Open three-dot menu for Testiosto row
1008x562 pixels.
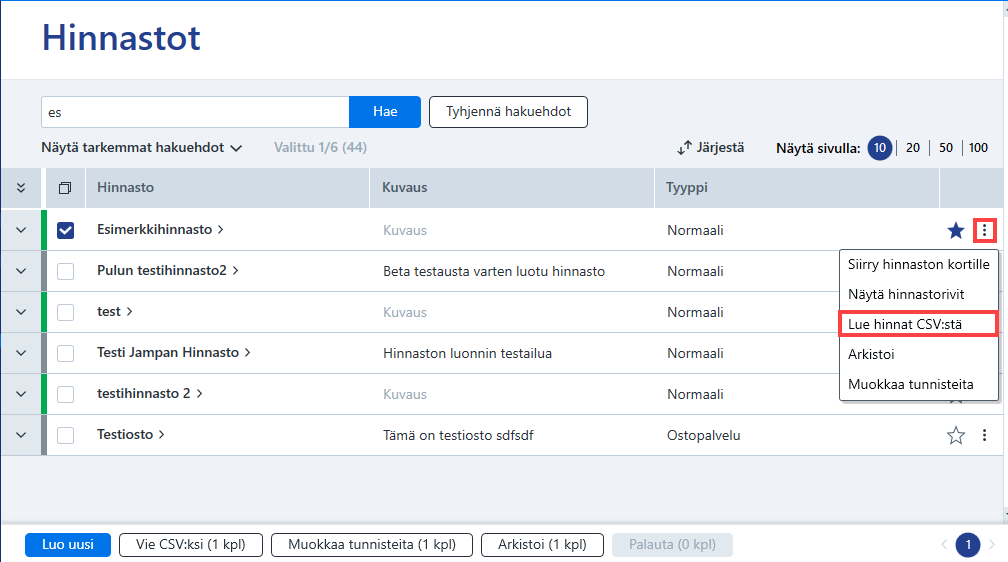click(x=984, y=435)
